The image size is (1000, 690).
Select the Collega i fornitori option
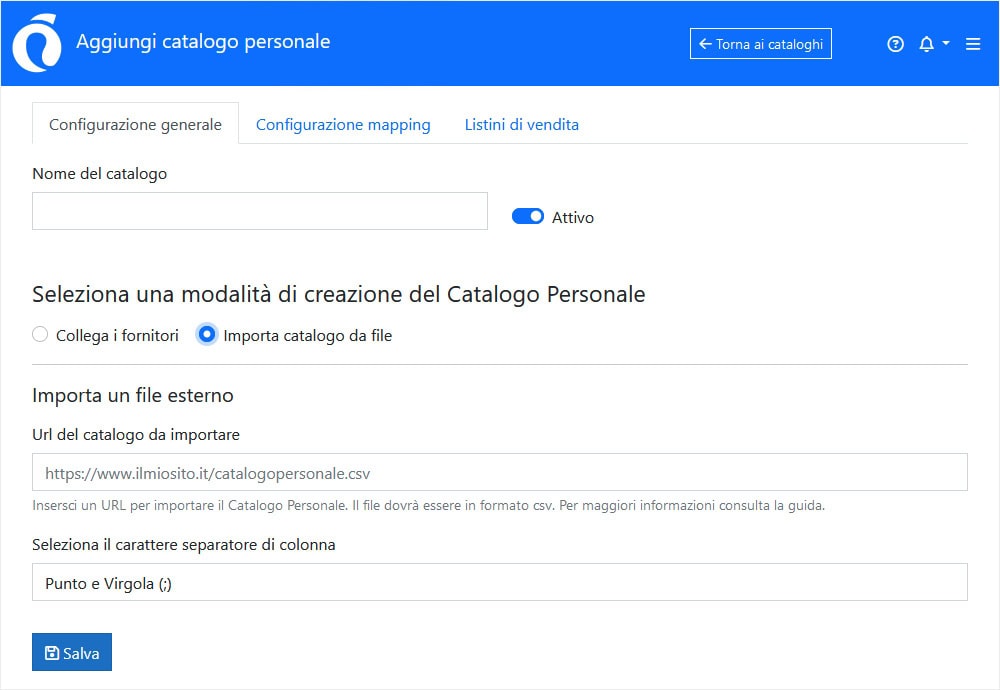40,335
